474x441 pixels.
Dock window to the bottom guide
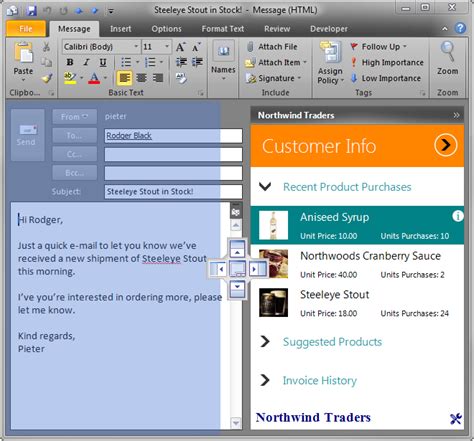click(x=237, y=289)
